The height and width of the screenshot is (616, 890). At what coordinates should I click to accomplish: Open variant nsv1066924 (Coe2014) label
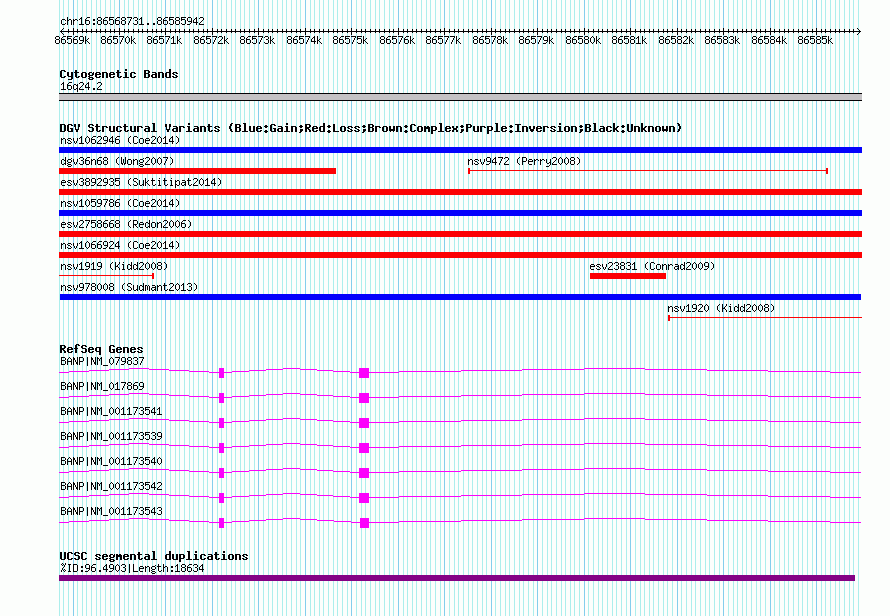120,245
